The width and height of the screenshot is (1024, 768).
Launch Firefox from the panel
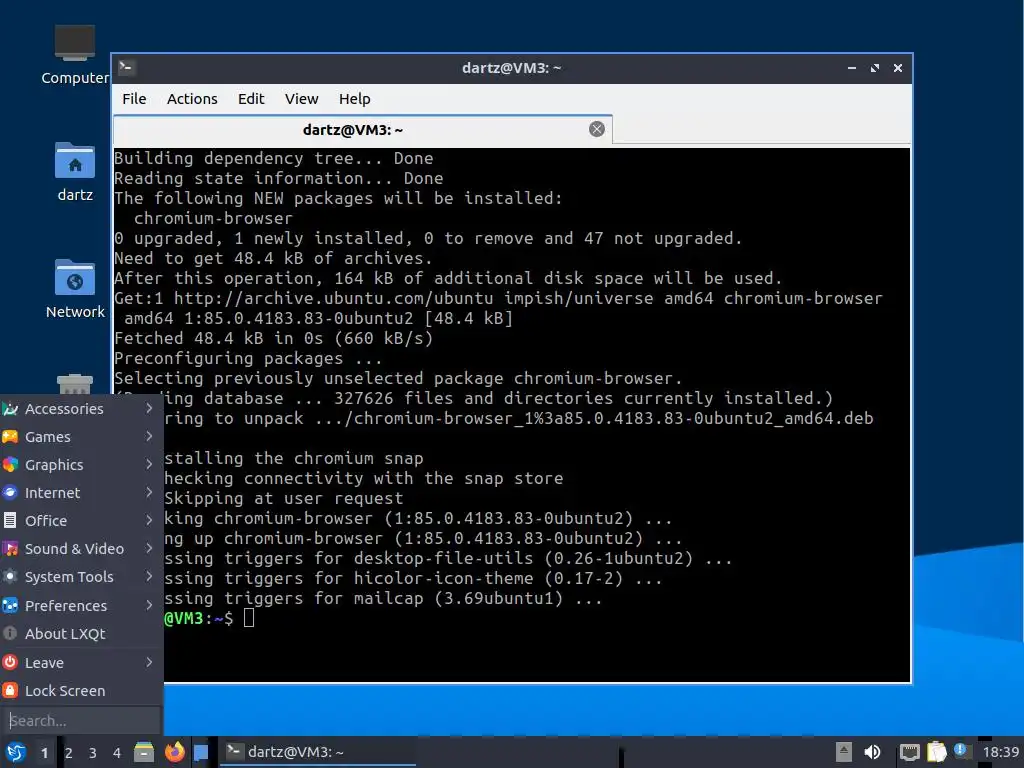tap(174, 752)
